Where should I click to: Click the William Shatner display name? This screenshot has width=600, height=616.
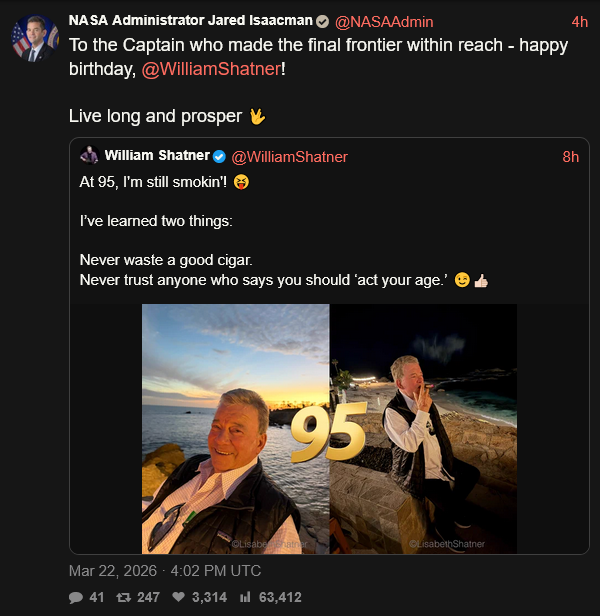157,156
